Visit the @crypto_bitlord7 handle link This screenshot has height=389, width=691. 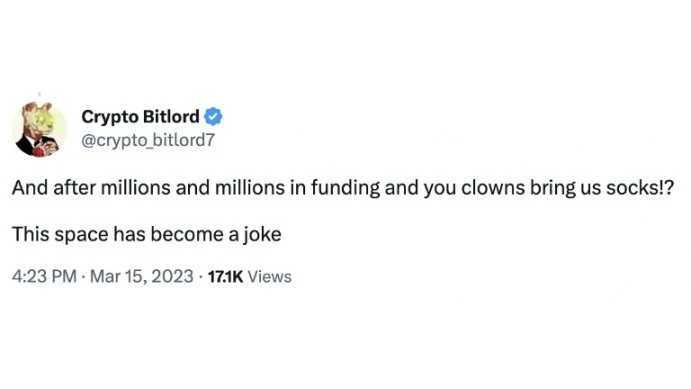tap(148, 140)
